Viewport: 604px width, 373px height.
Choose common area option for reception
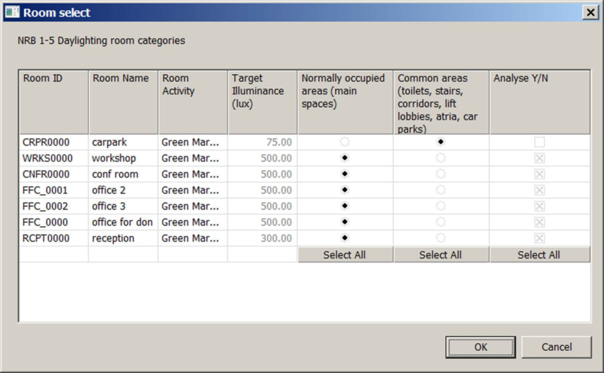click(x=440, y=238)
